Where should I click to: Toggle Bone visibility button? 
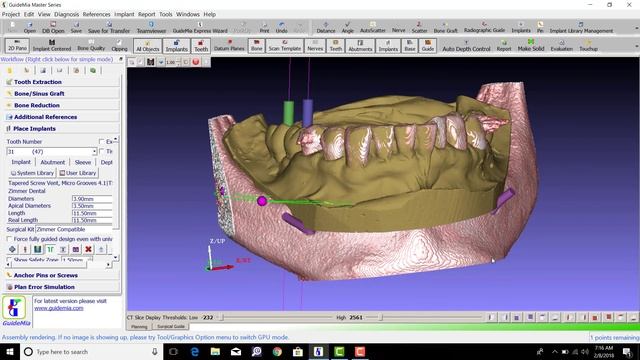pyautogui.click(x=257, y=45)
